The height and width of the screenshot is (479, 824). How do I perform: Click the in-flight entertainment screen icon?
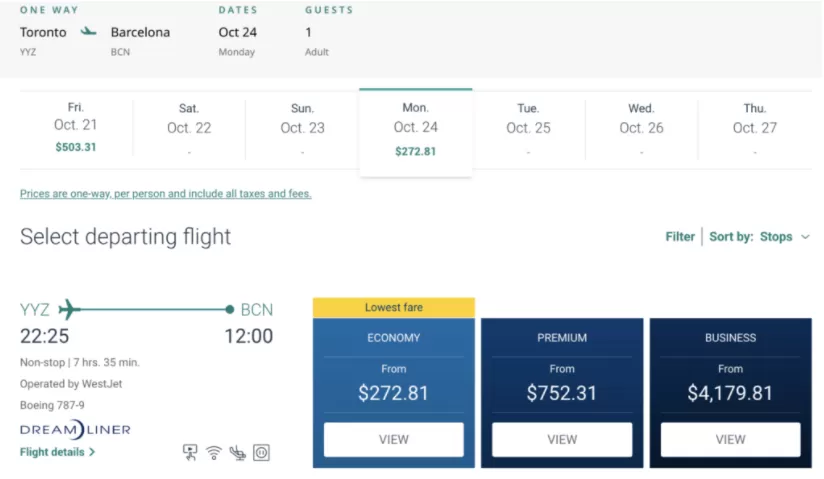point(190,452)
